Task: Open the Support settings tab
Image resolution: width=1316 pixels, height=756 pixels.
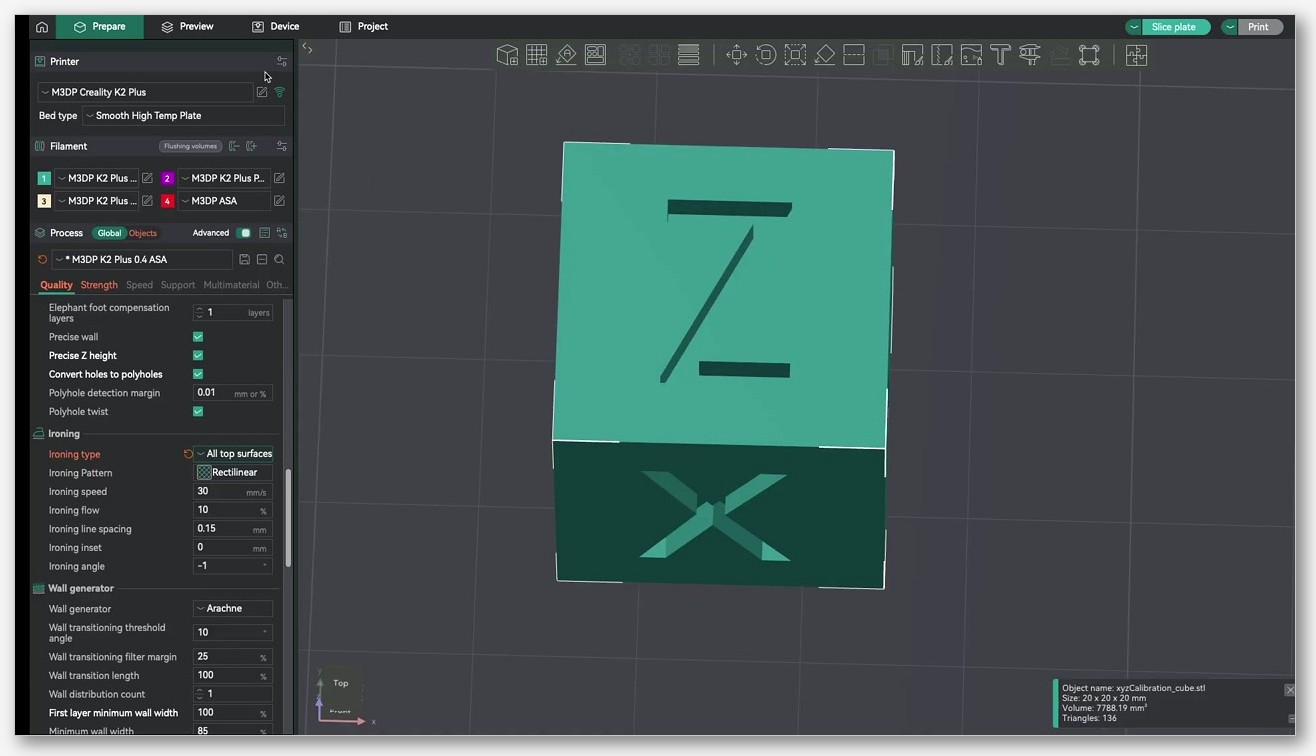Action: 178,285
